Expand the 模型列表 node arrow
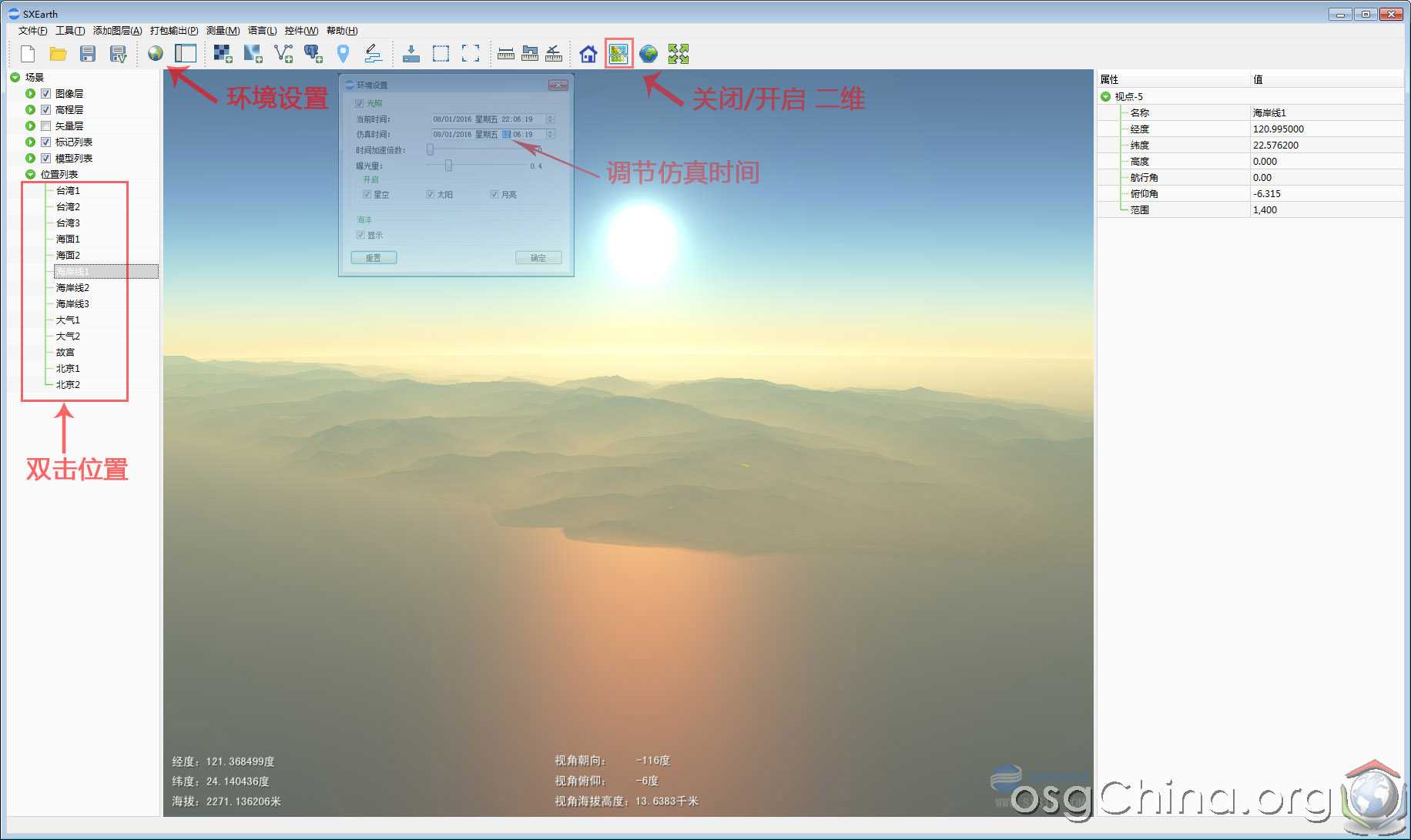The height and width of the screenshot is (840, 1411). click(30, 158)
